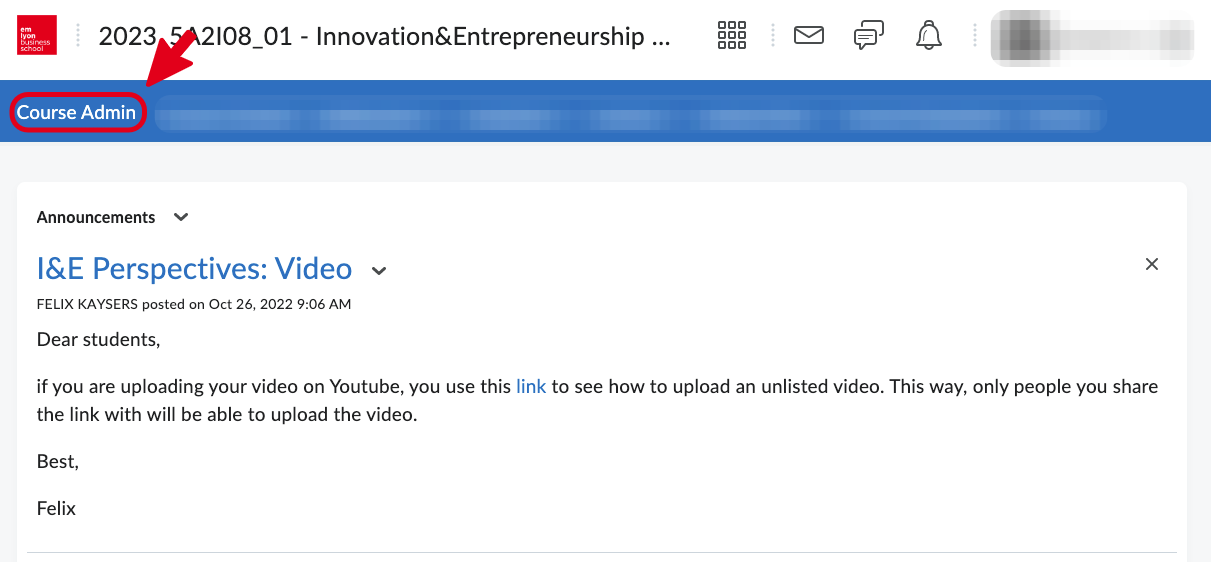1211x562 pixels.
Task: Open the I&E Perspectives: Video actions chevron
Action: pos(379,270)
